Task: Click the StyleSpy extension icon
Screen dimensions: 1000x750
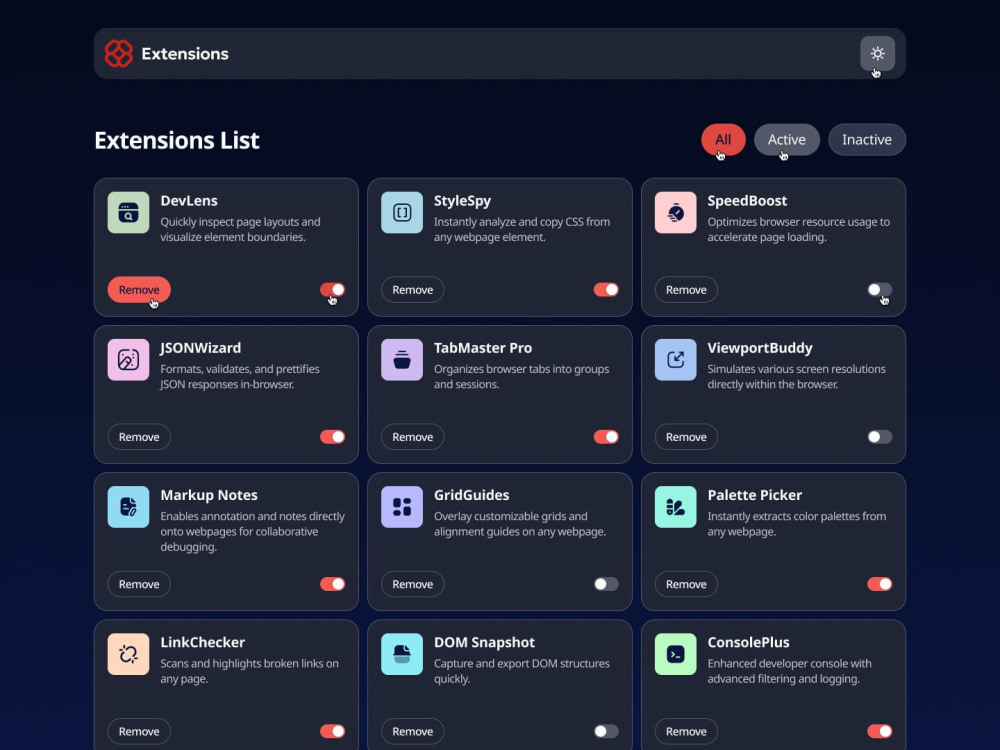Action: (x=402, y=212)
